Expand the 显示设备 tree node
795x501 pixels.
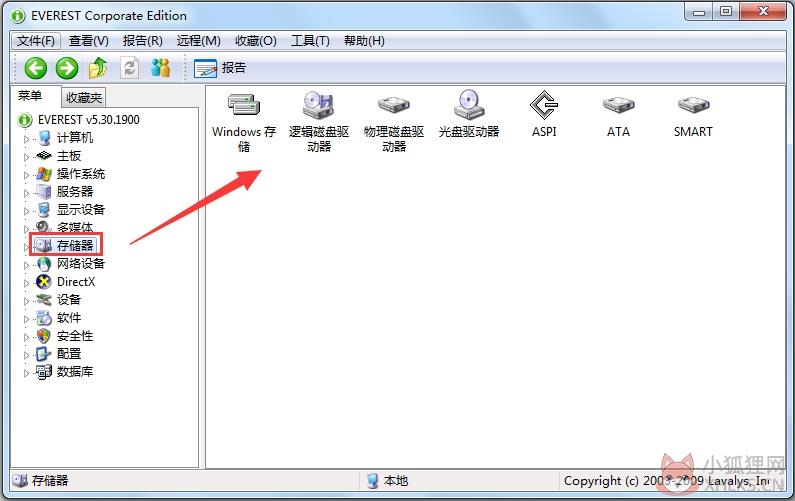coord(26,210)
